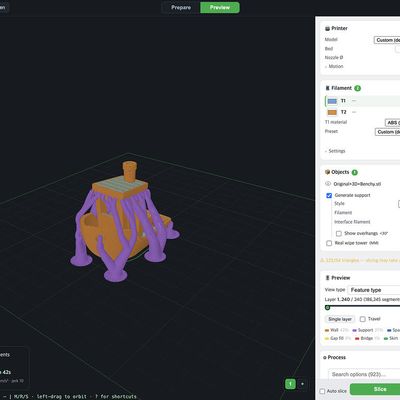Add a new plate with plus button
Screen dimensions: 400x400
302,384
